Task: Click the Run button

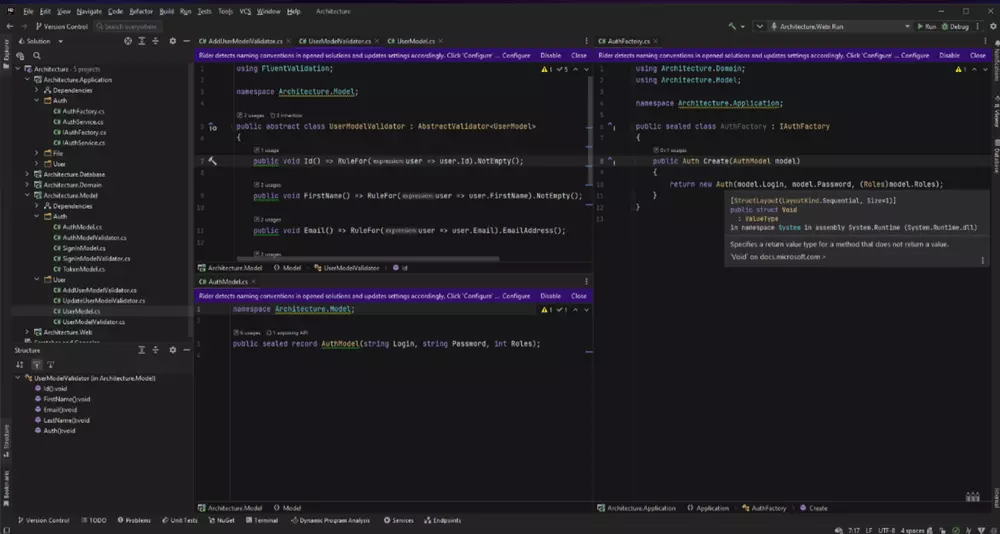Action: [x=927, y=27]
